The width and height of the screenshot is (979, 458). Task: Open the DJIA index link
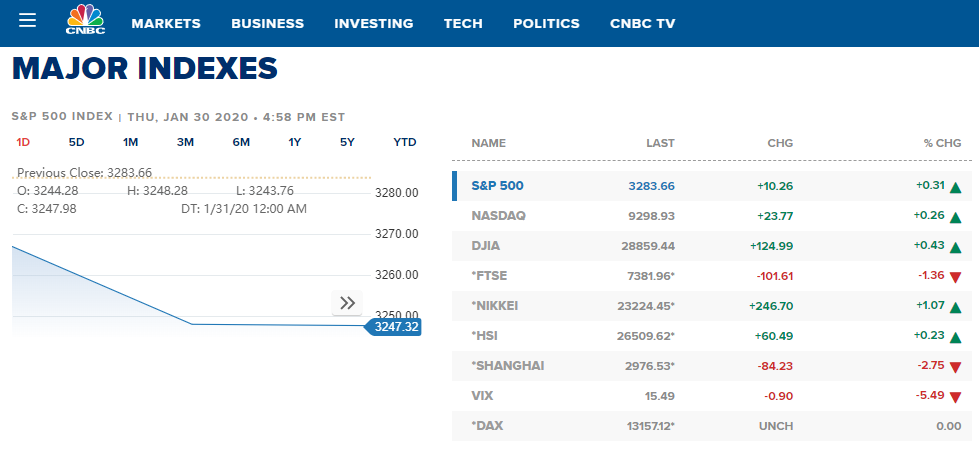(x=486, y=246)
